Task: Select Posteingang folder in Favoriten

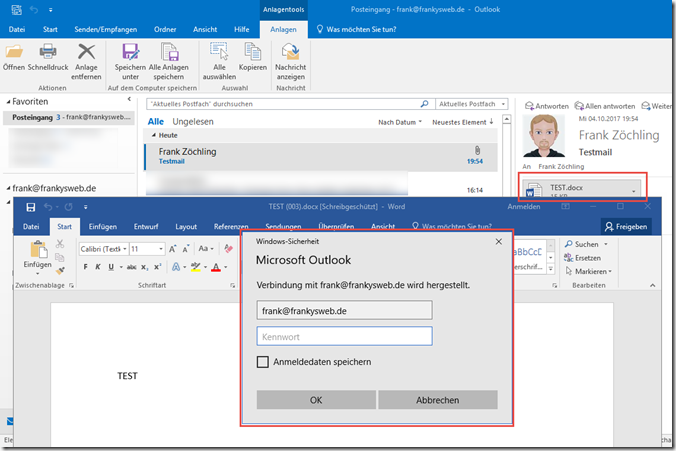Action: click(x=69, y=117)
